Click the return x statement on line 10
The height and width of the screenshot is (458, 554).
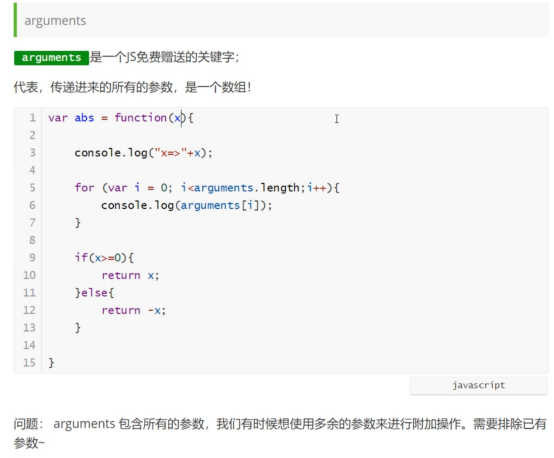coord(130,275)
